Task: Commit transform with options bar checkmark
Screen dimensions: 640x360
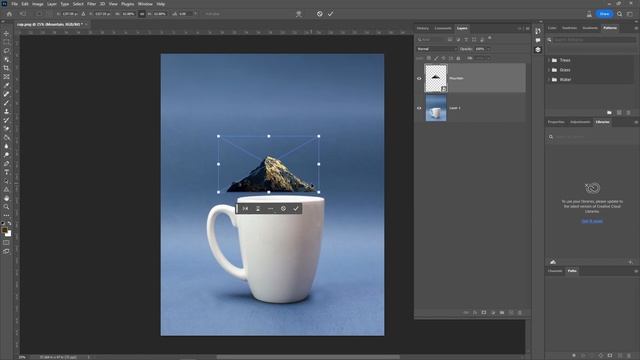Action: pos(331,14)
